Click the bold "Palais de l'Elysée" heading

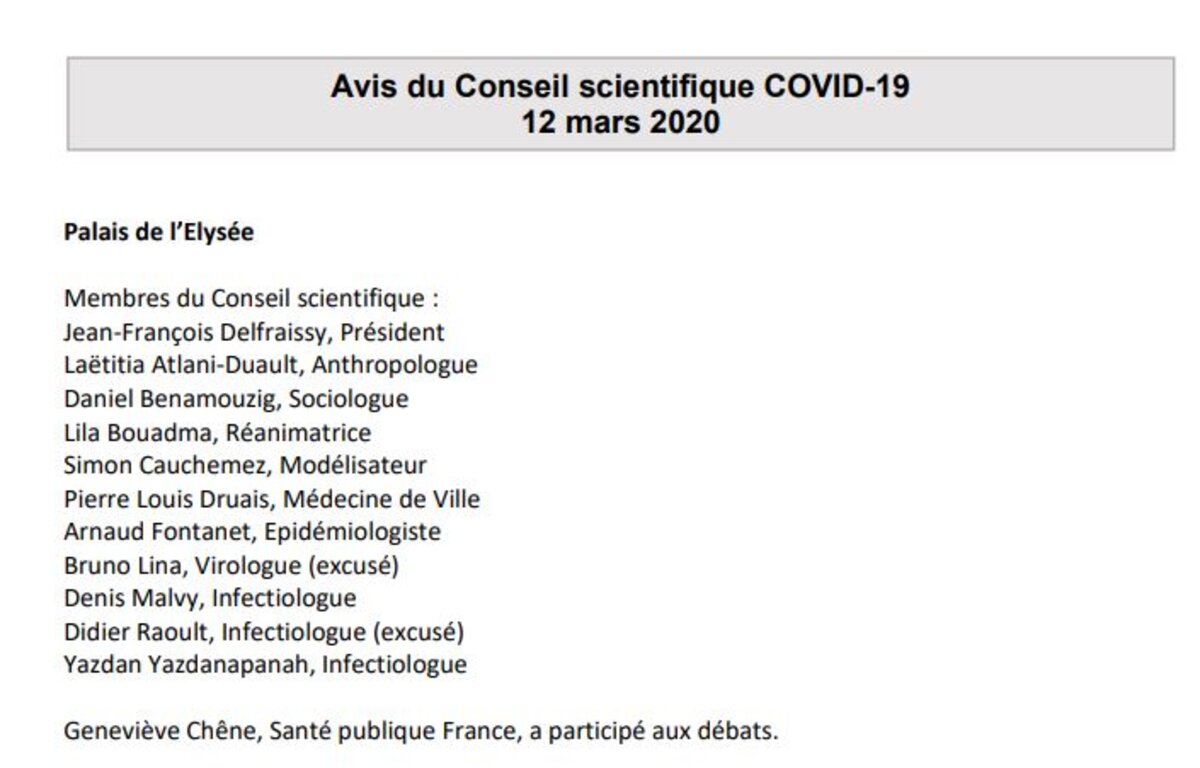tap(159, 232)
